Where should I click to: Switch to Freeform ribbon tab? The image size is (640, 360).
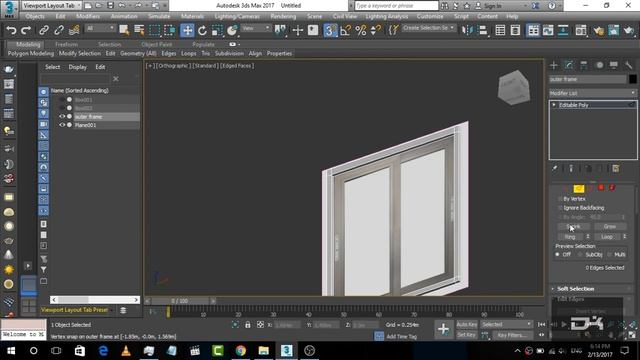(66, 44)
